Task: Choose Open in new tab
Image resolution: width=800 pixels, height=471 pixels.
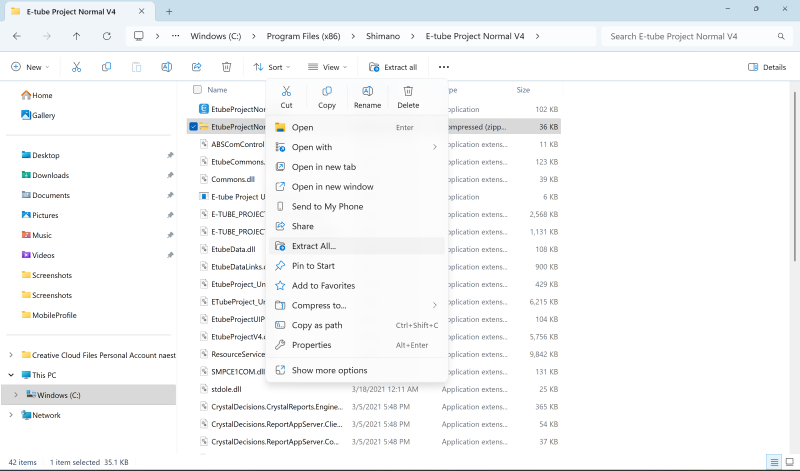Action: point(356,167)
